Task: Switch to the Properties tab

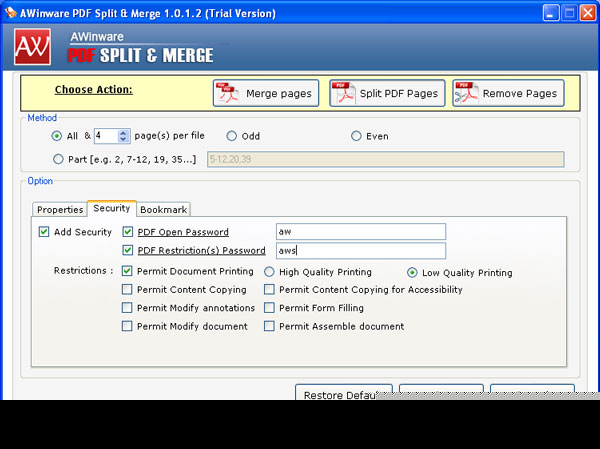Action: (x=60, y=209)
